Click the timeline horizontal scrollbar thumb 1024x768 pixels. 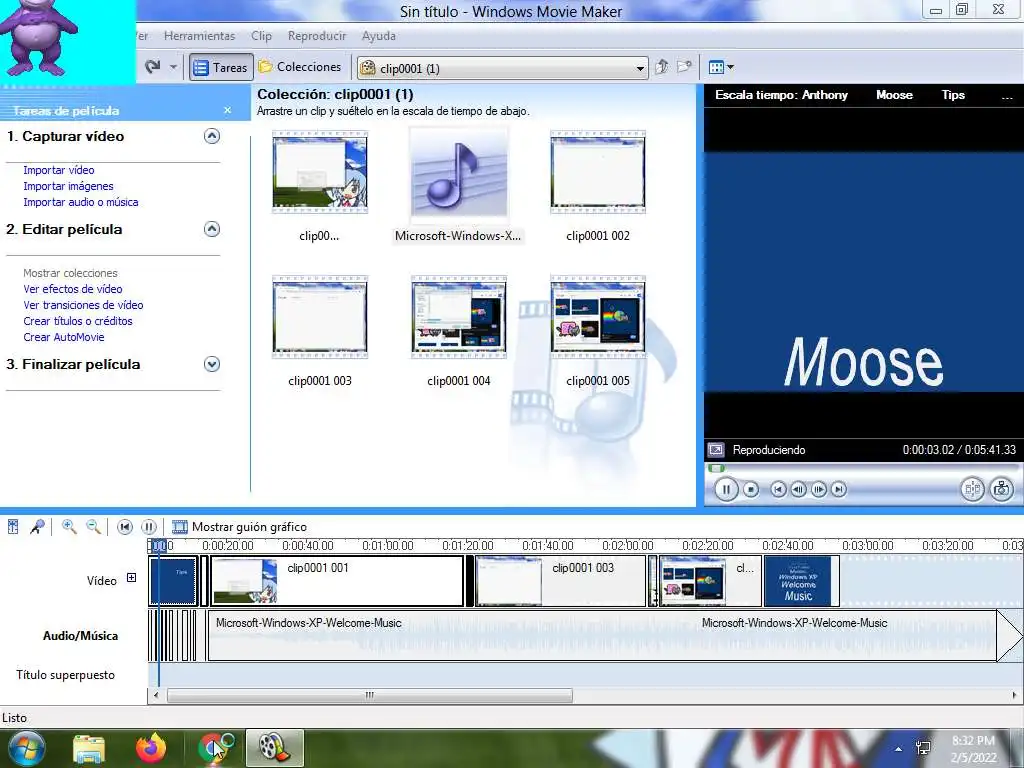370,696
